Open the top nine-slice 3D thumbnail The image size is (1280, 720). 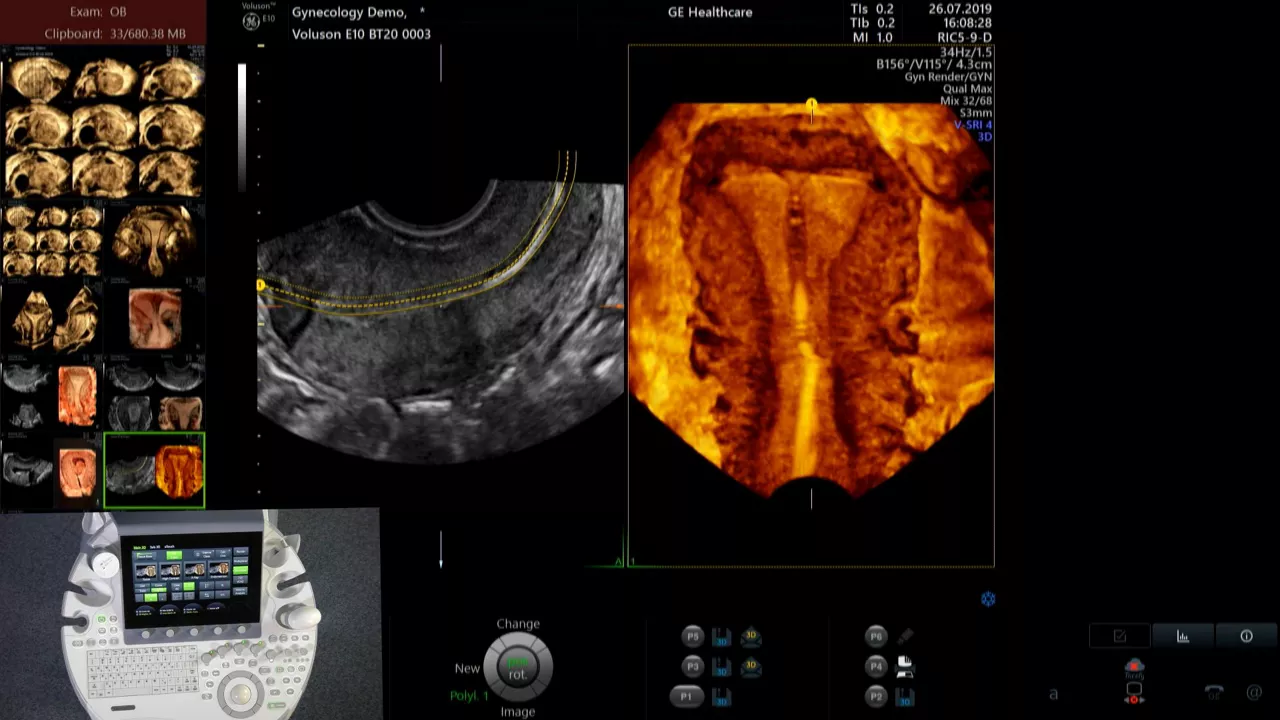(x=104, y=127)
